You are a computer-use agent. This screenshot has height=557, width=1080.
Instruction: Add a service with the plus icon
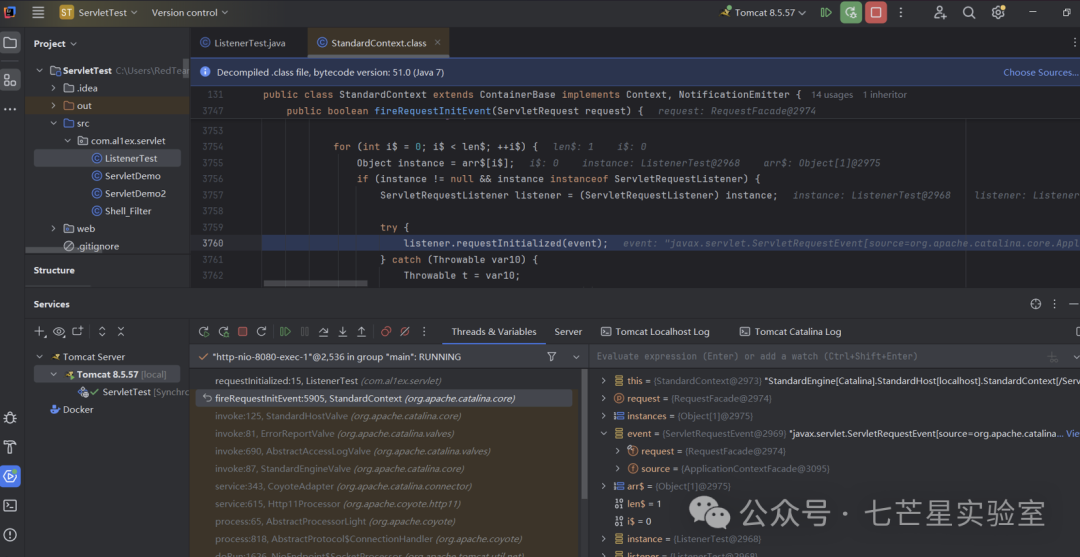click(x=39, y=331)
